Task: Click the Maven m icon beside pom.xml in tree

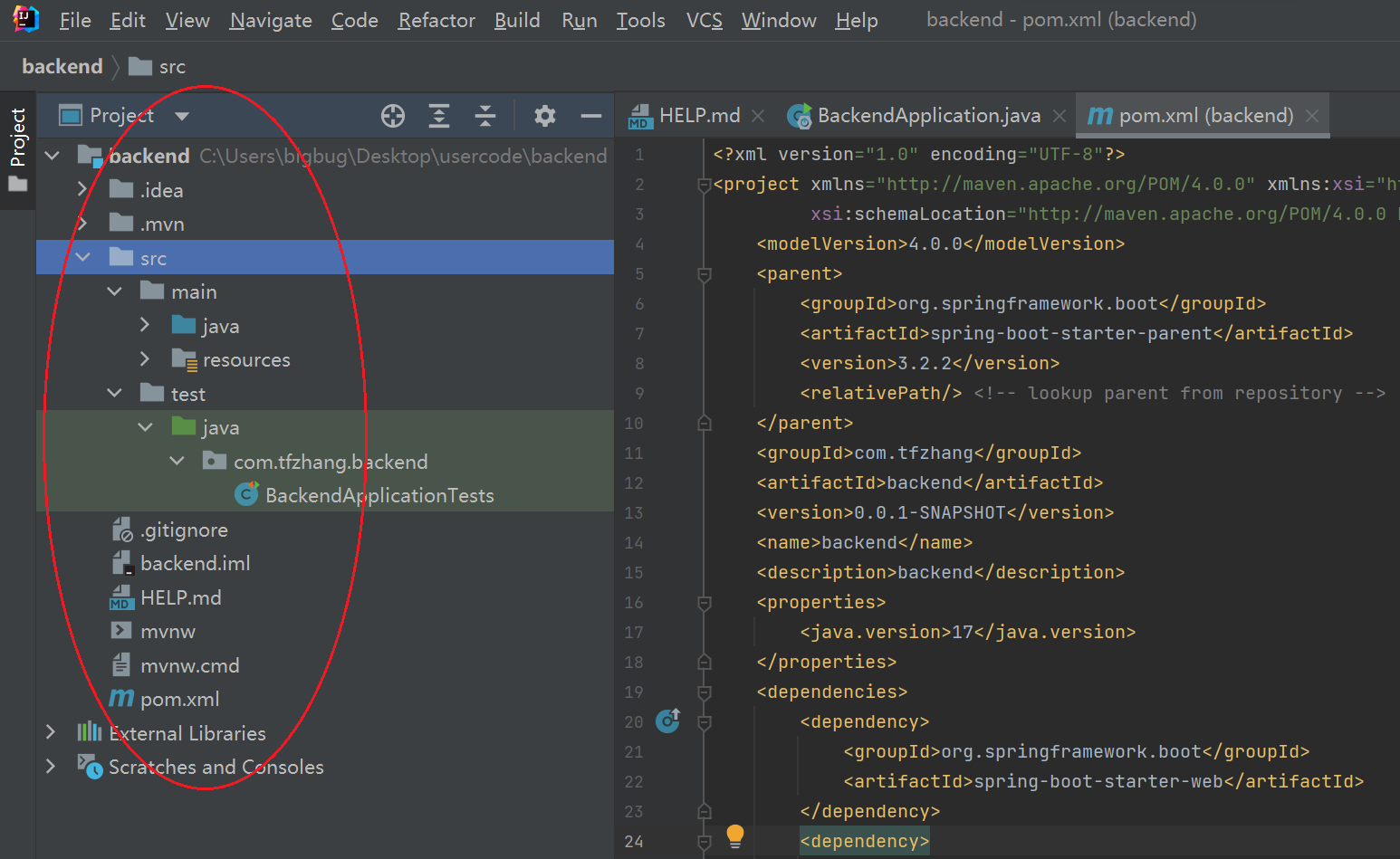Action: pos(121,698)
